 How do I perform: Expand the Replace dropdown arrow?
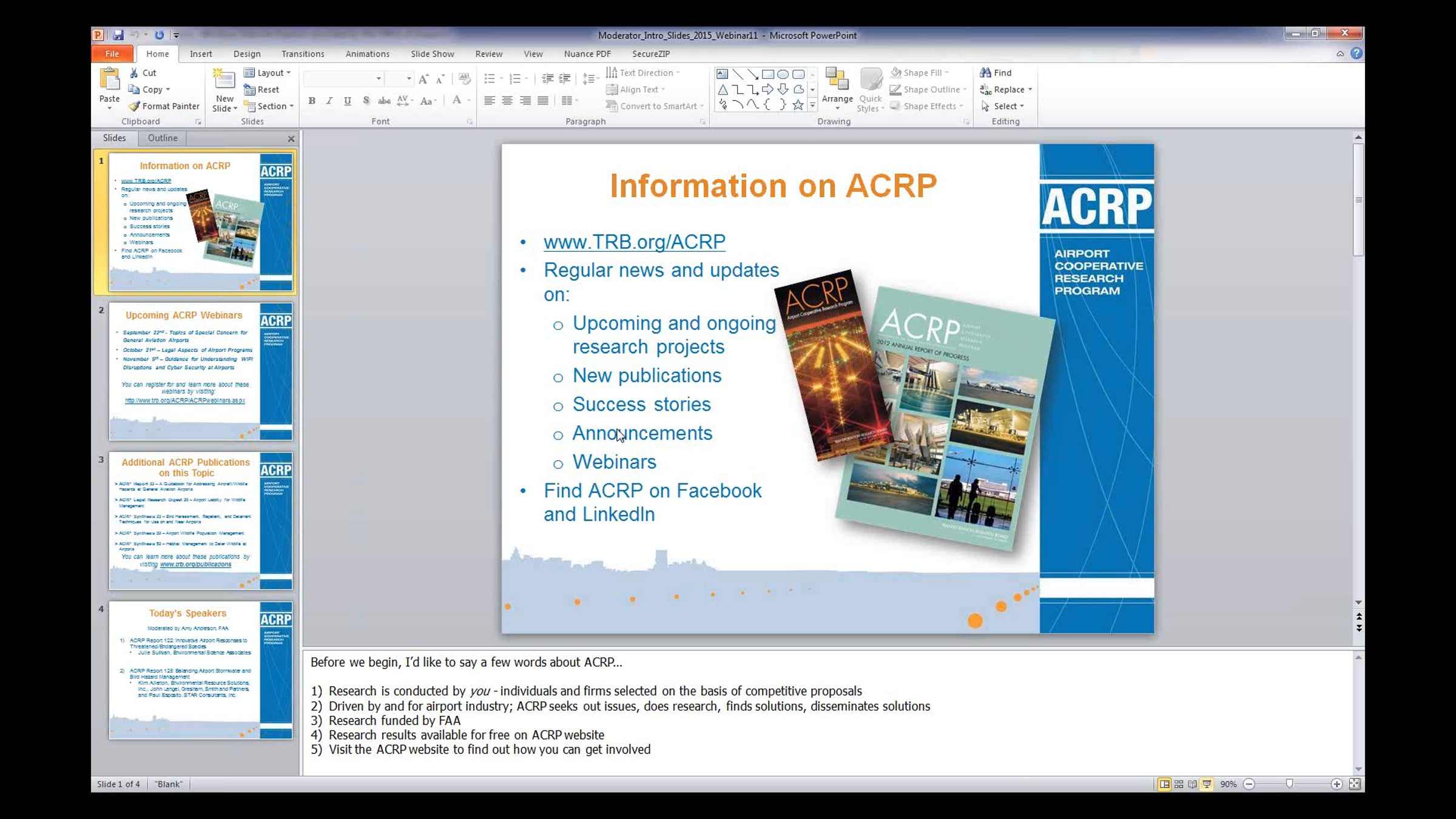[x=1030, y=90]
